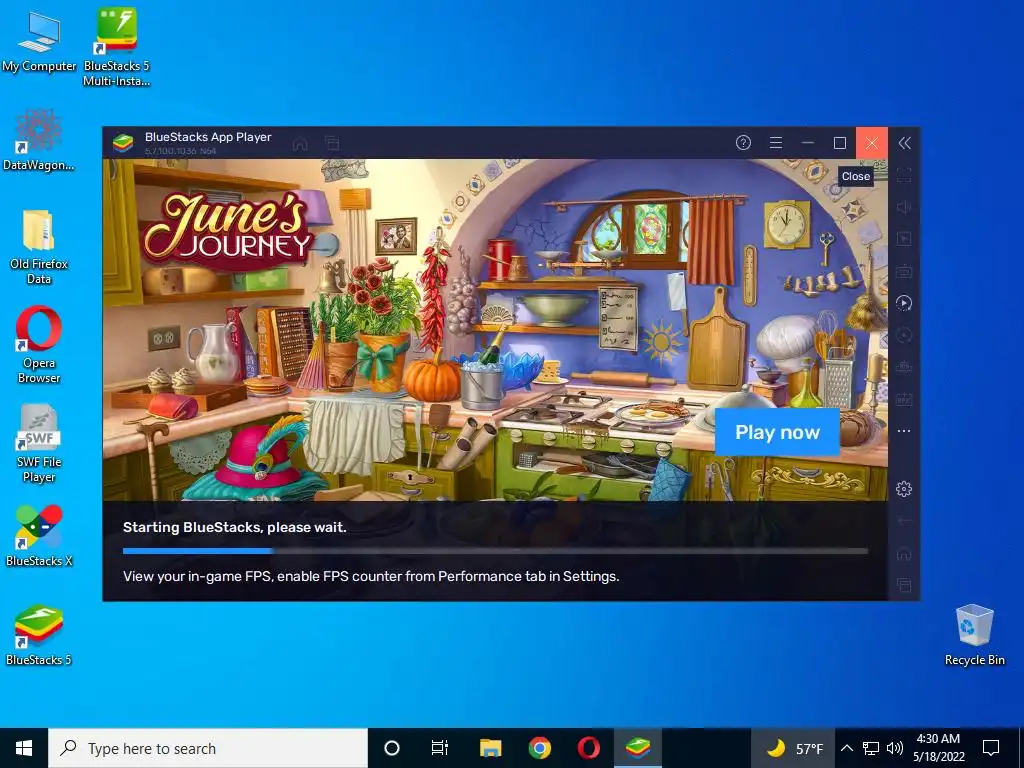
Task: Click the taskbar search box
Action: pyautogui.click(x=208, y=748)
